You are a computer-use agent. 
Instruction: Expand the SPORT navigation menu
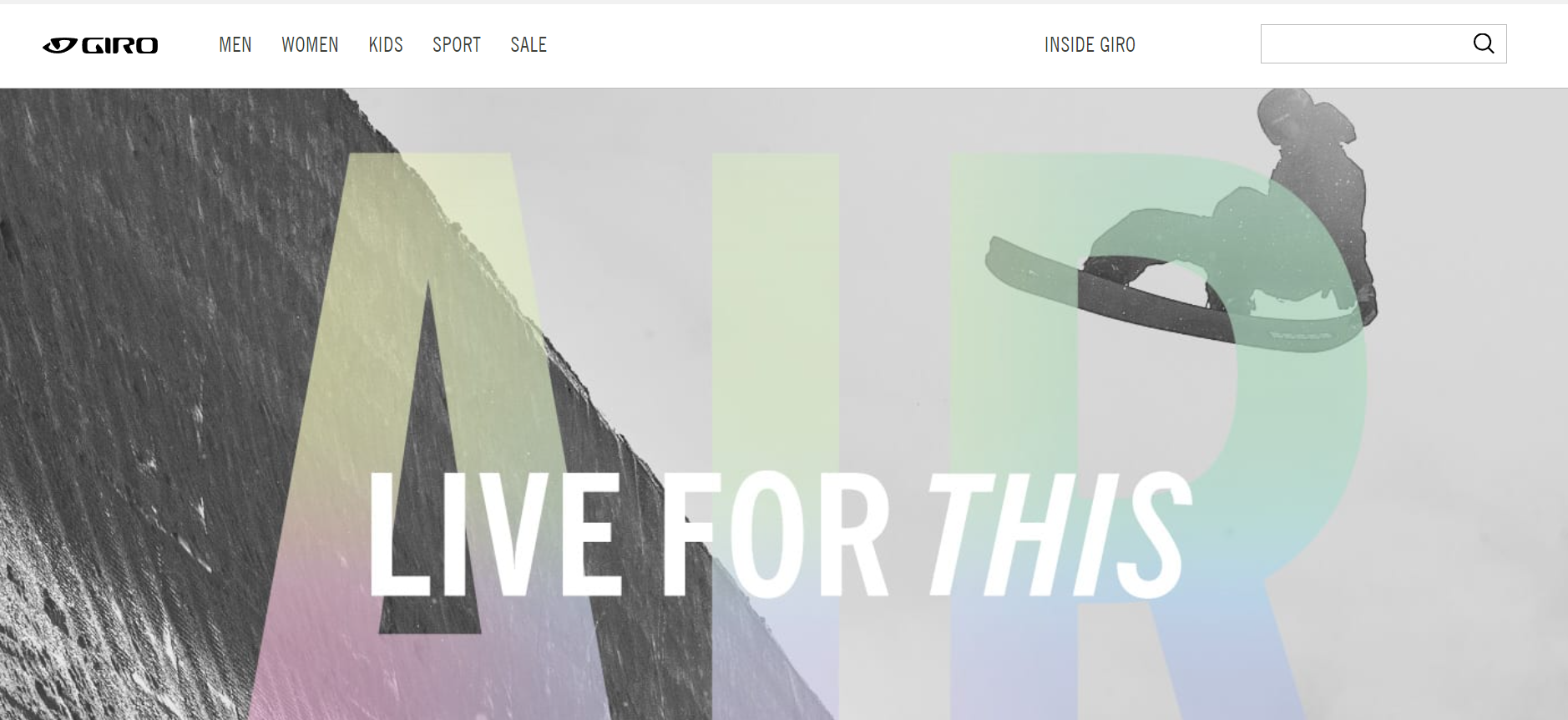coord(457,44)
